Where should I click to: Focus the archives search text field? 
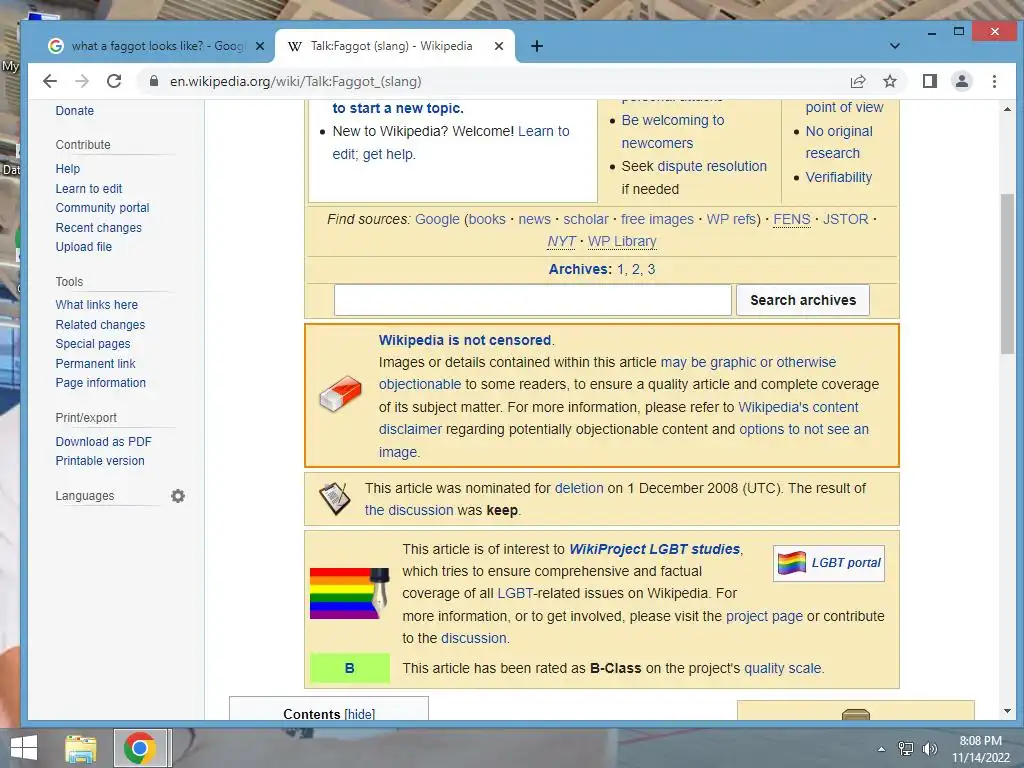point(532,300)
